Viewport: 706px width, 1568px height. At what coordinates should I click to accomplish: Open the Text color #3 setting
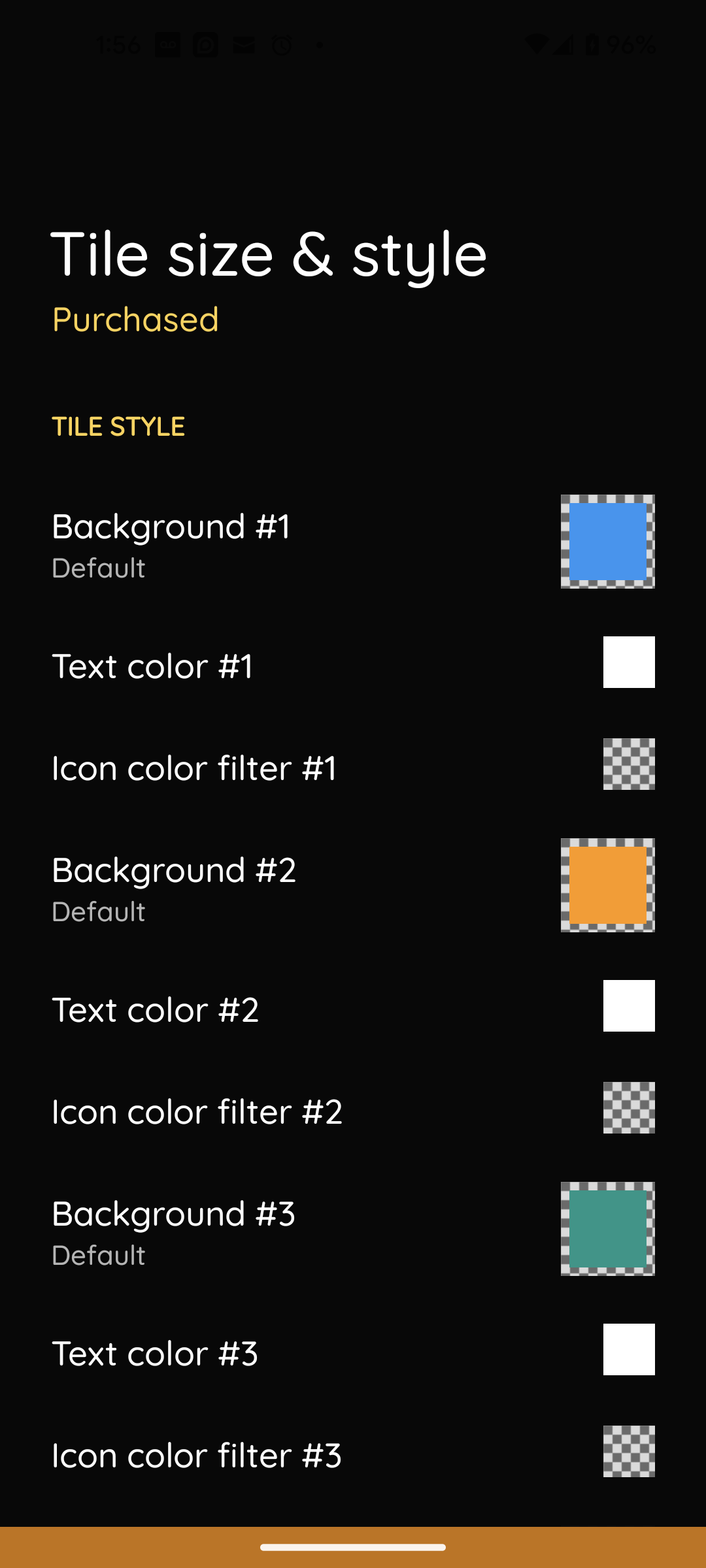pyautogui.click(x=155, y=1354)
